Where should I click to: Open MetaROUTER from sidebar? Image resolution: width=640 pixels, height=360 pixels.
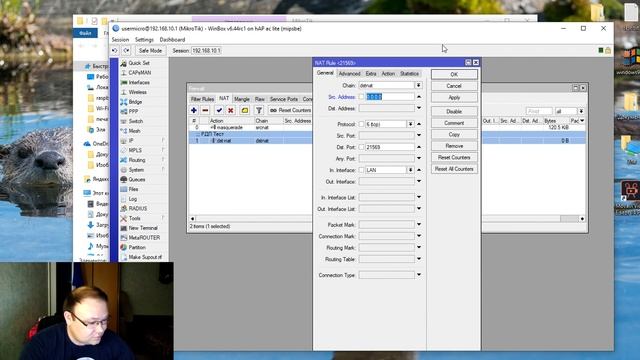pyautogui.click(x=144, y=238)
